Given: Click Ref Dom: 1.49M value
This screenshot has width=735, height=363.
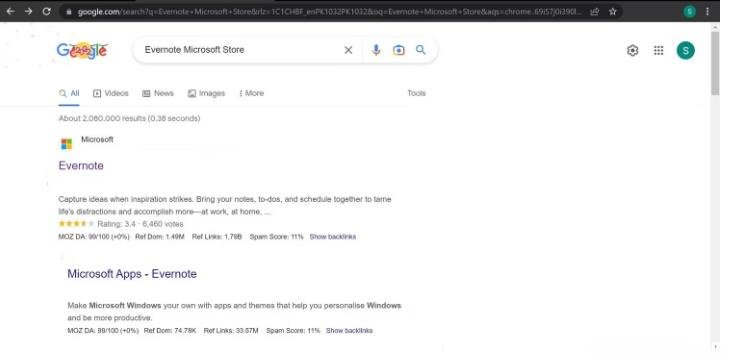Looking at the screenshot, I should tap(160, 237).
